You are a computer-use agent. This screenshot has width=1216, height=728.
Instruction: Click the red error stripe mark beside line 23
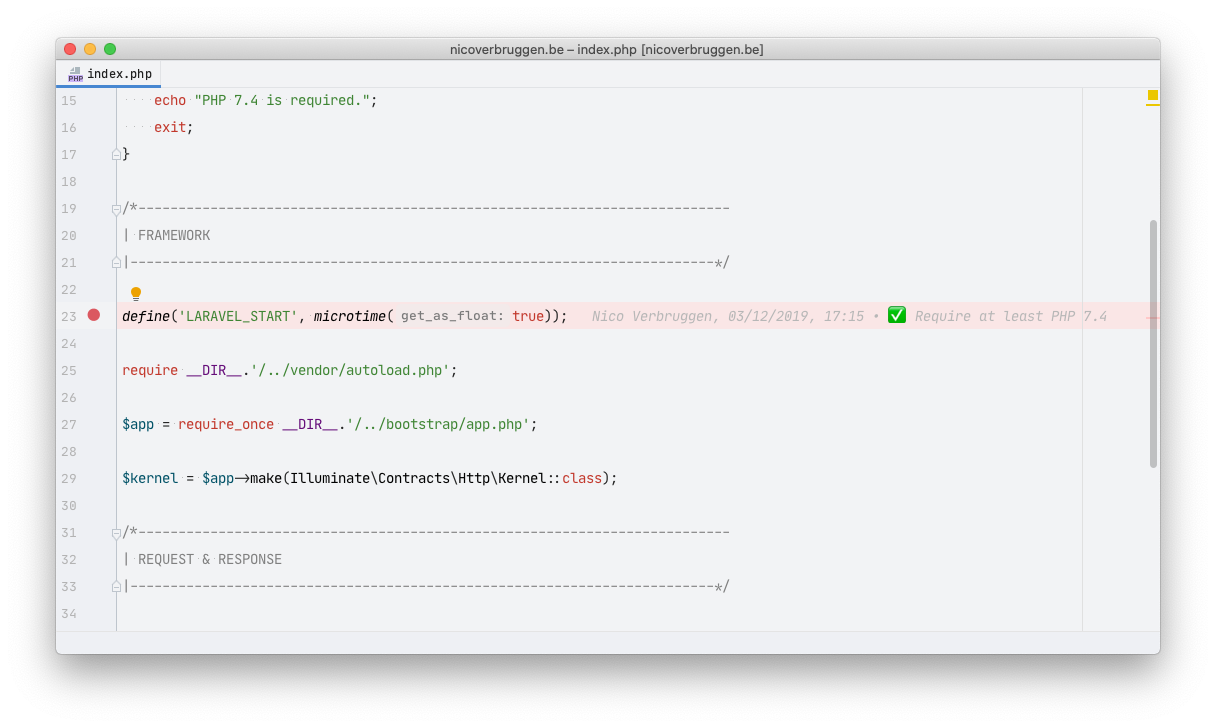1153,316
